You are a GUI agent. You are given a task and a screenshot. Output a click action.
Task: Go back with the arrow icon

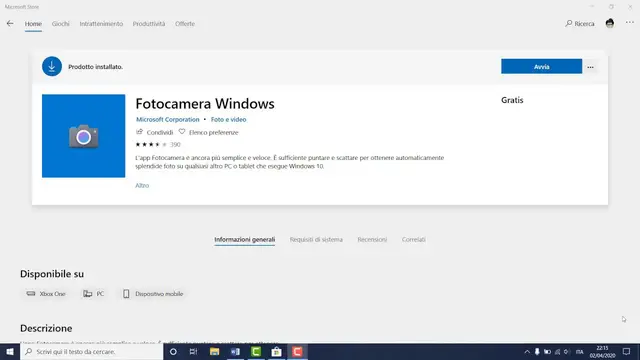(10, 24)
